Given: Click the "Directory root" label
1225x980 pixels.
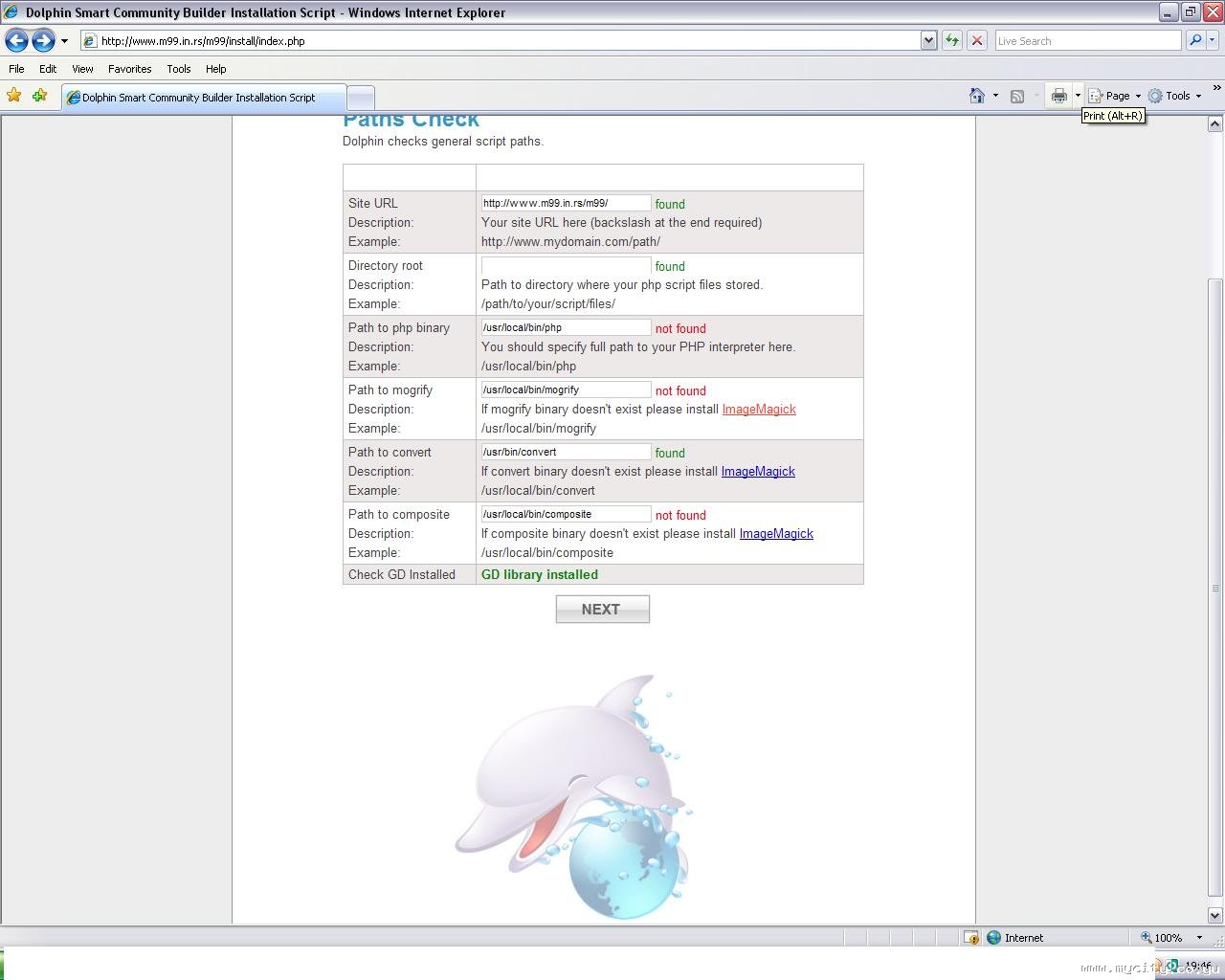Looking at the screenshot, I should pyautogui.click(x=386, y=266).
